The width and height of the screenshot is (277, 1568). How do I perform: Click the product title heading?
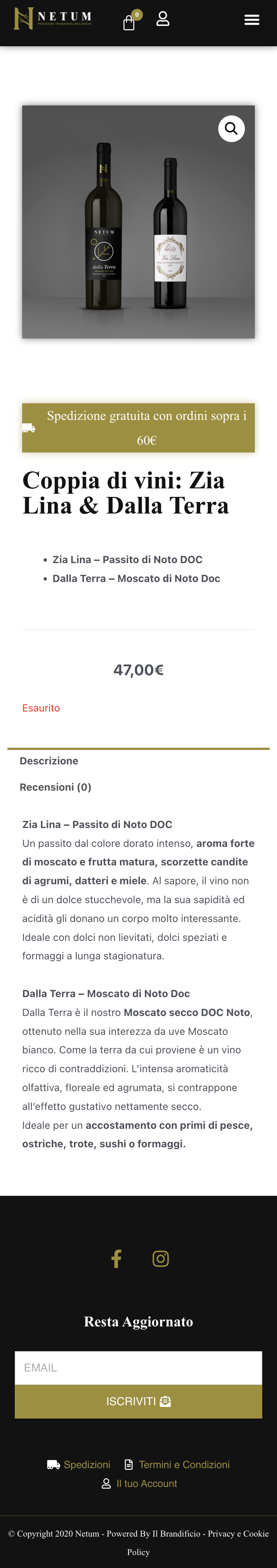126,492
